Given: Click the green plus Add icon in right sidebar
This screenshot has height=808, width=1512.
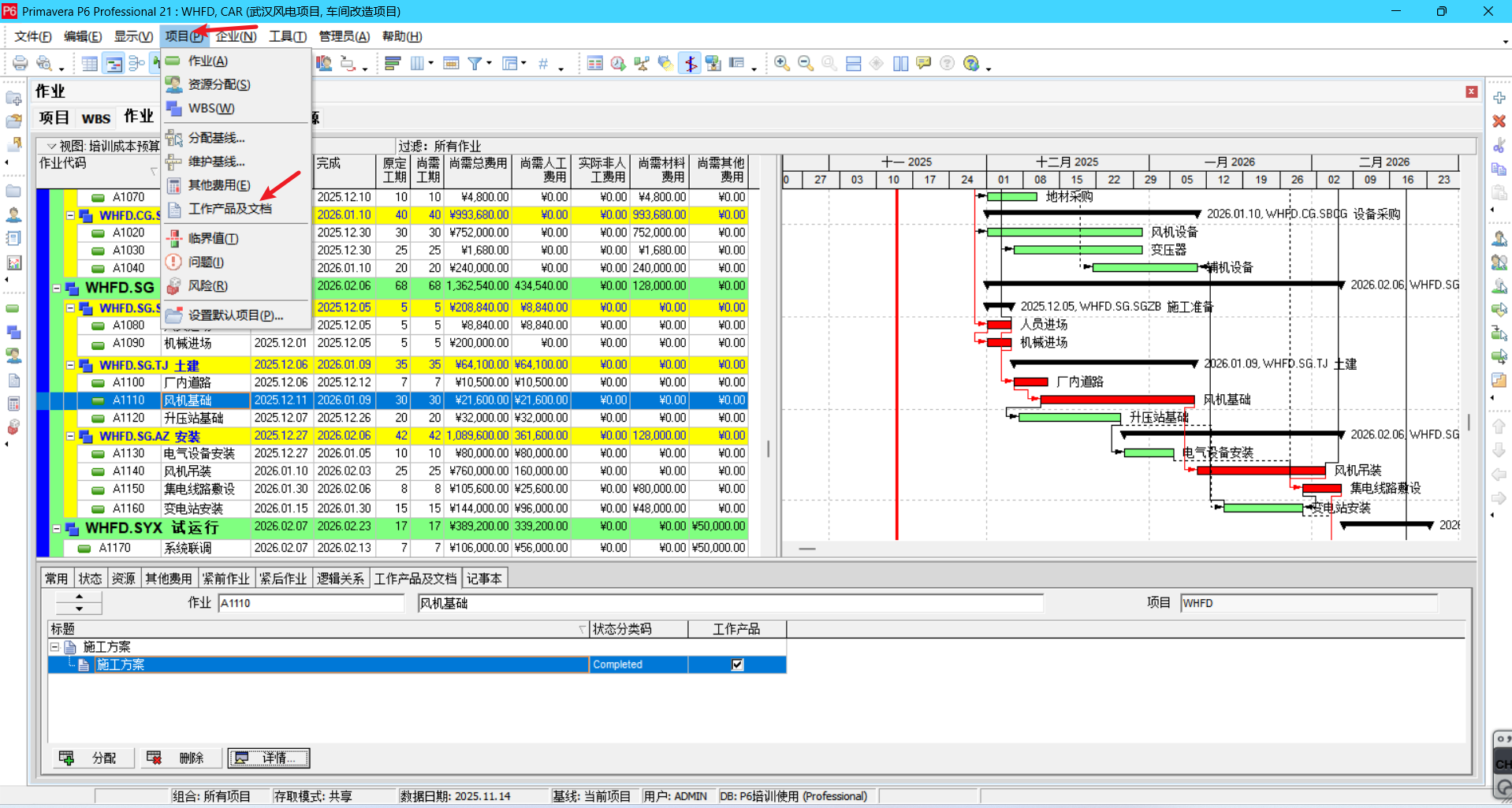Looking at the screenshot, I should pos(1499,98).
